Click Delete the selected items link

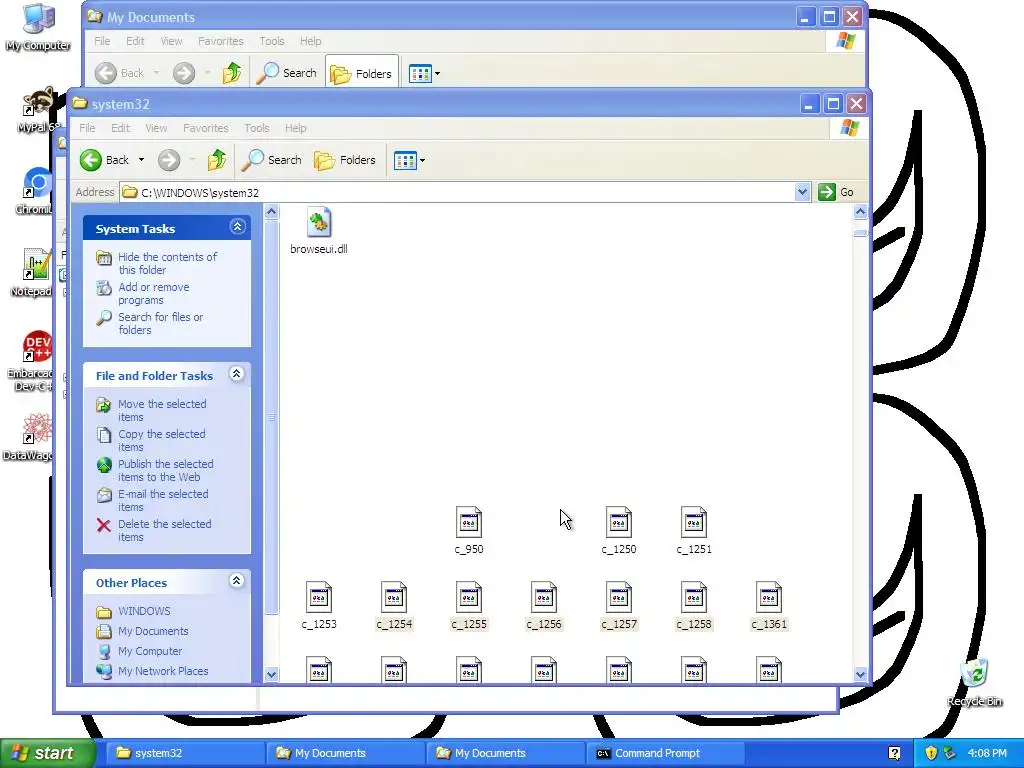[165, 530]
